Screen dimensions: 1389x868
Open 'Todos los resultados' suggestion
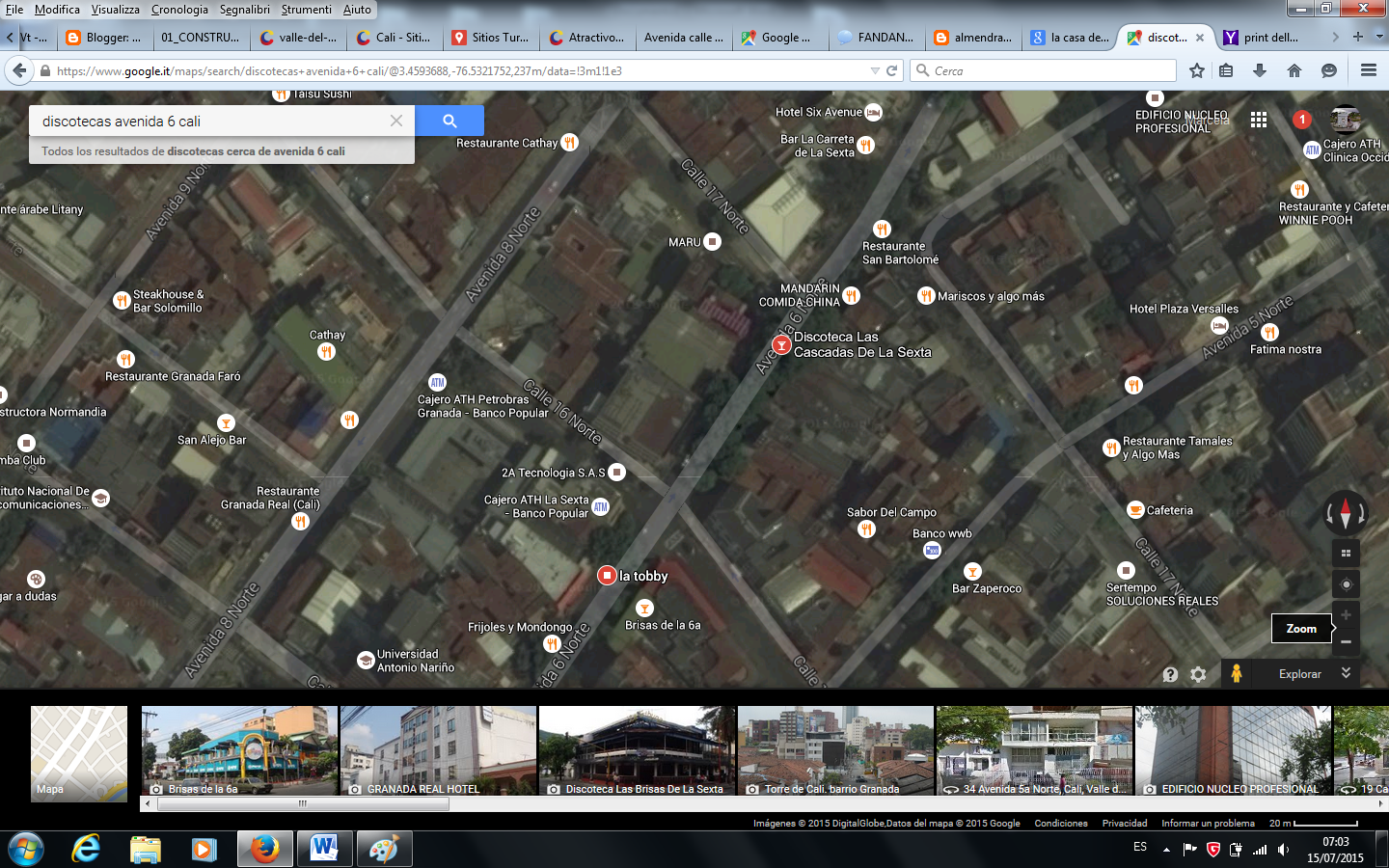(222, 151)
